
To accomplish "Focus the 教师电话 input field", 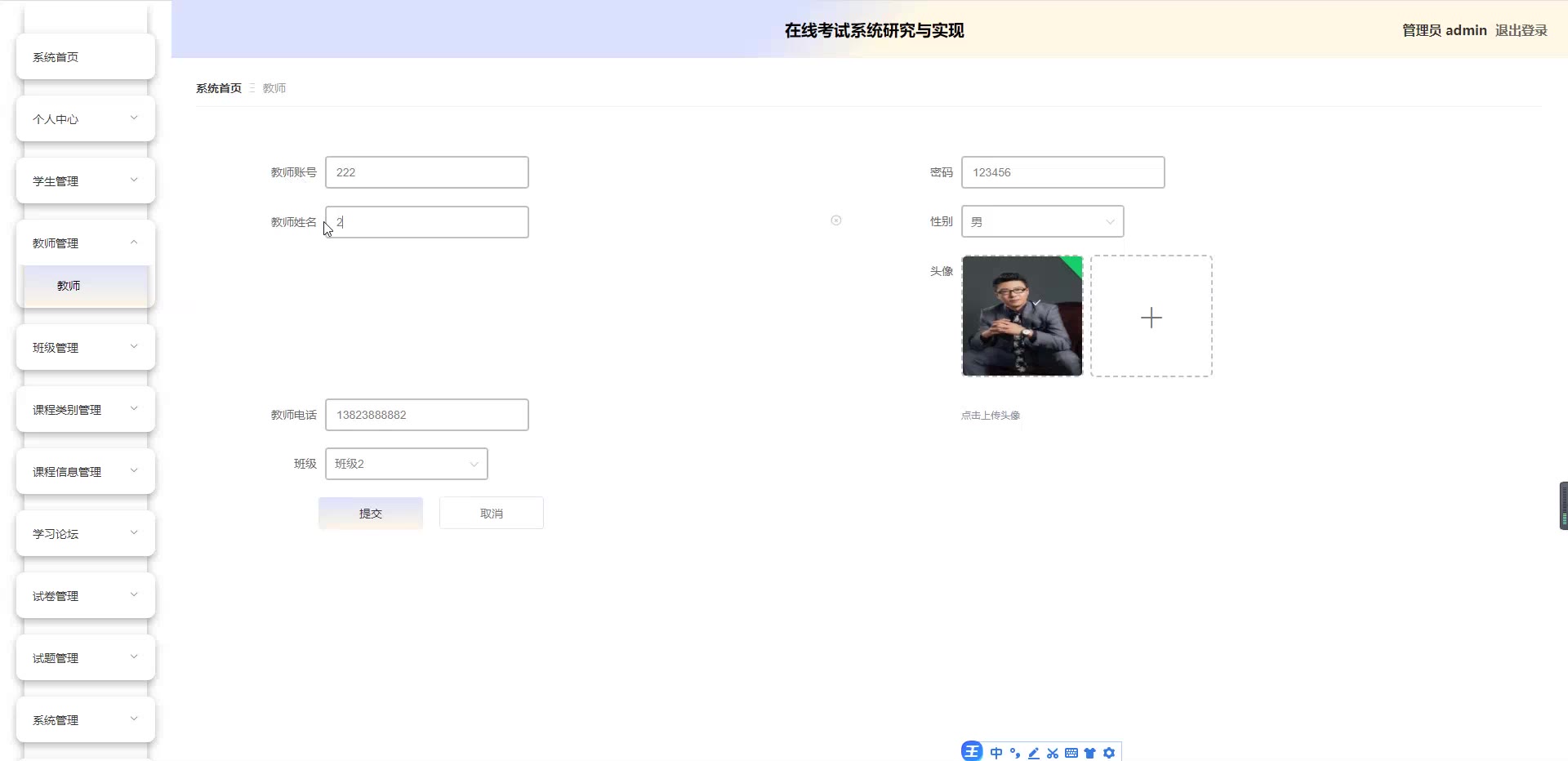I will tap(427, 415).
